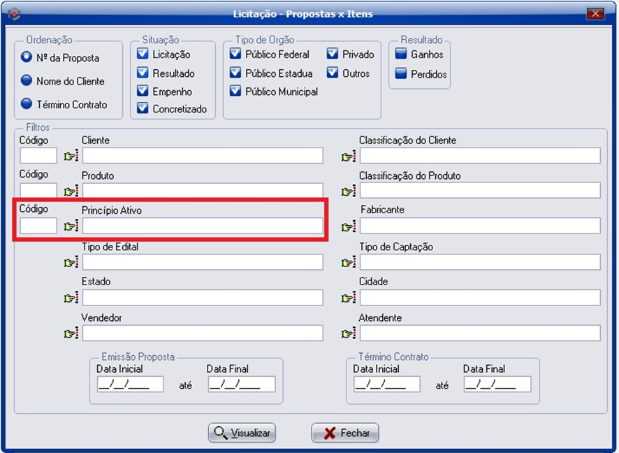The height and width of the screenshot is (453, 619).
Task: Click the Princípio Ativo lookup icon
Action: [x=70, y=226]
